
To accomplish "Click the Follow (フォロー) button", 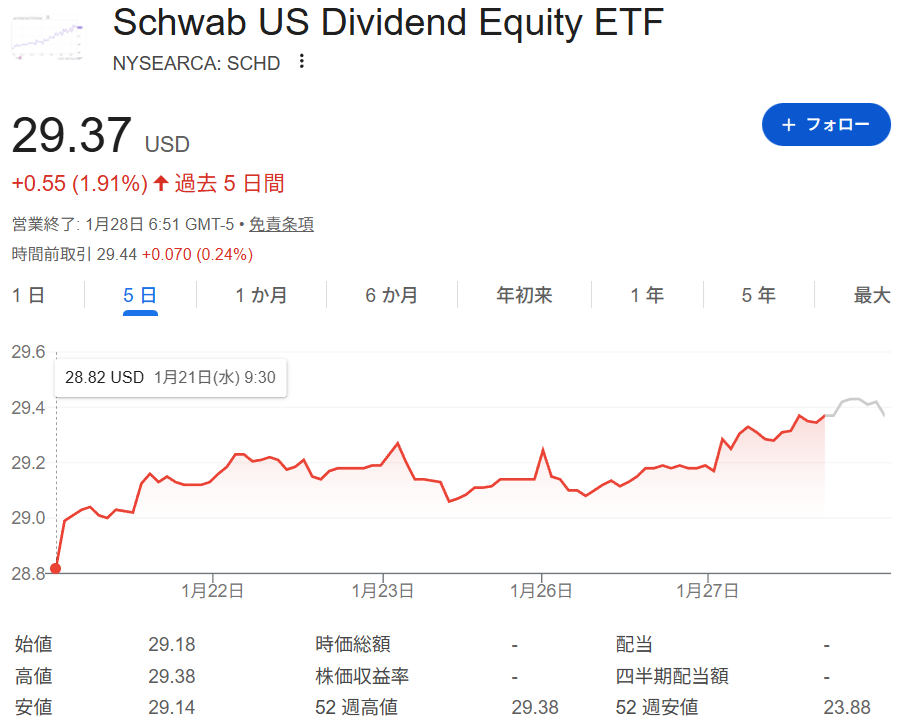I will tap(825, 124).
